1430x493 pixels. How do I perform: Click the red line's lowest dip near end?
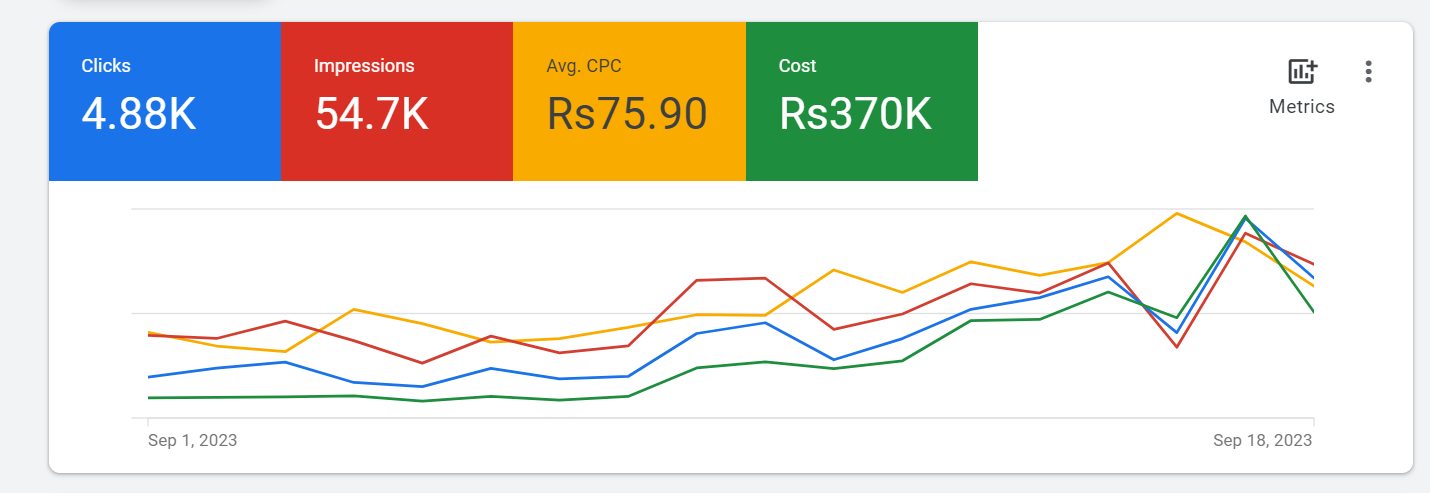1178,346
